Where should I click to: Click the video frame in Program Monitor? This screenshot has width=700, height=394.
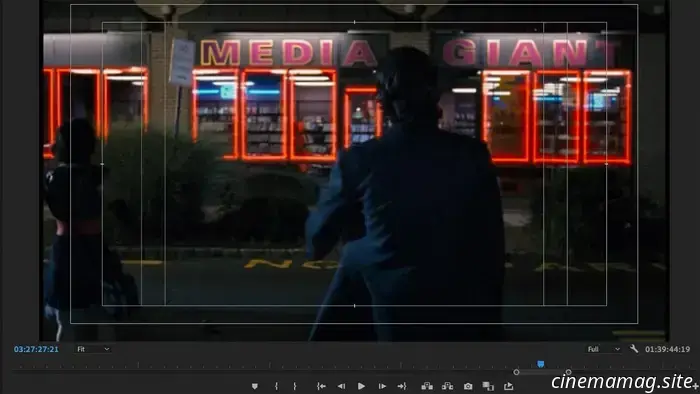pyautogui.click(x=354, y=172)
